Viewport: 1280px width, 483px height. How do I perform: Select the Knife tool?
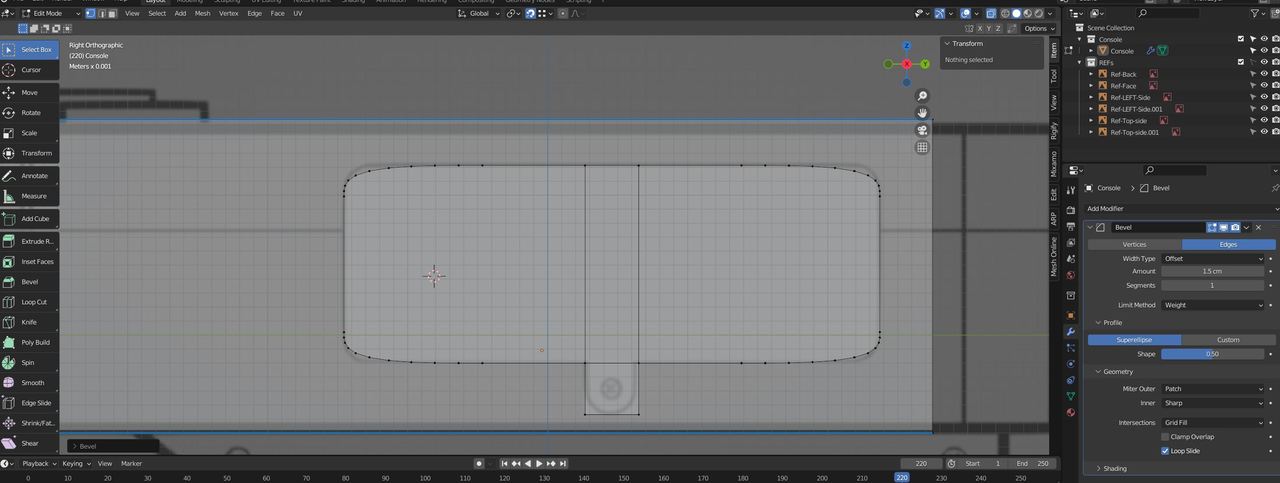pos(30,322)
